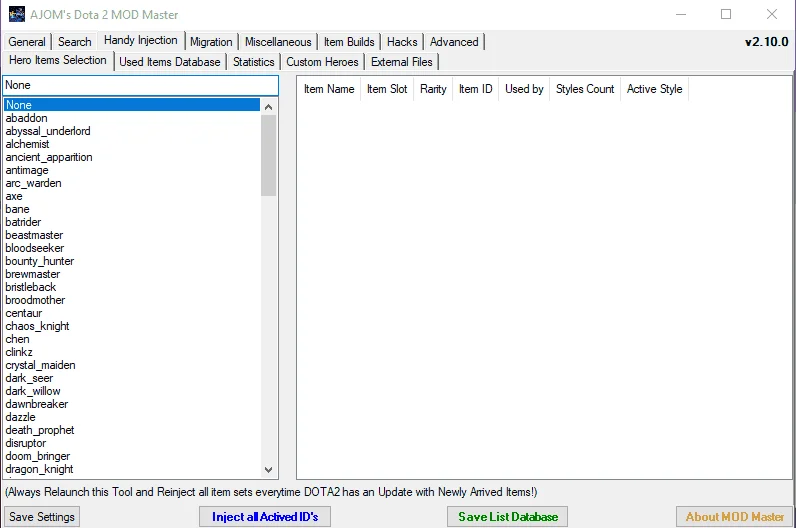The width and height of the screenshot is (796, 528).
Task: Select None in the hero list
Action: coord(132,105)
